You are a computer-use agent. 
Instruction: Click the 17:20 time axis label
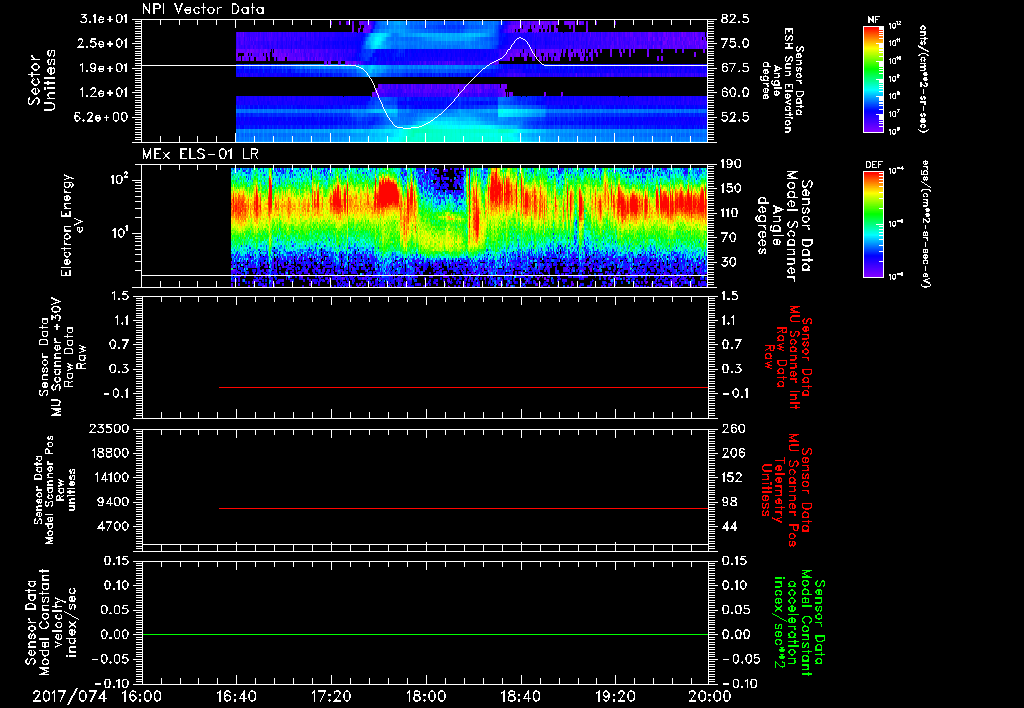(x=331, y=696)
